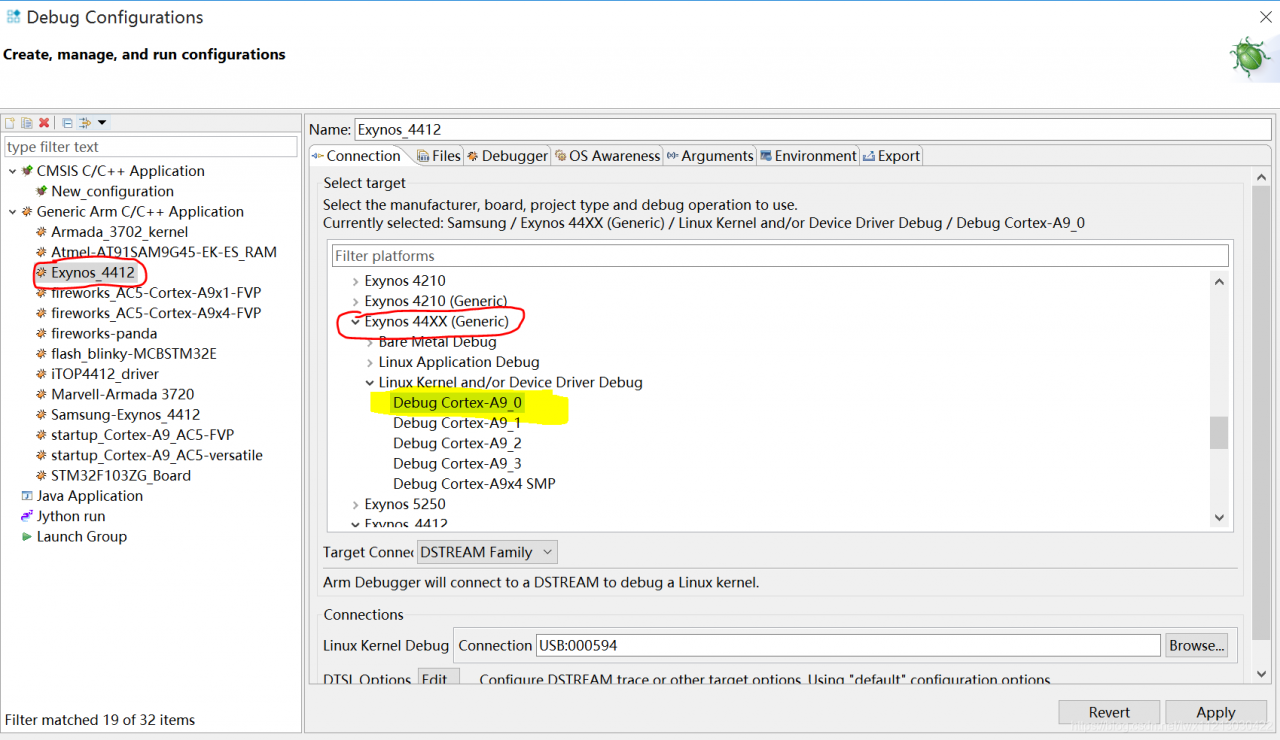This screenshot has width=1280, height=740.
Task: Select the iTOP4412_driver configuration
Action: coord(105,374)
